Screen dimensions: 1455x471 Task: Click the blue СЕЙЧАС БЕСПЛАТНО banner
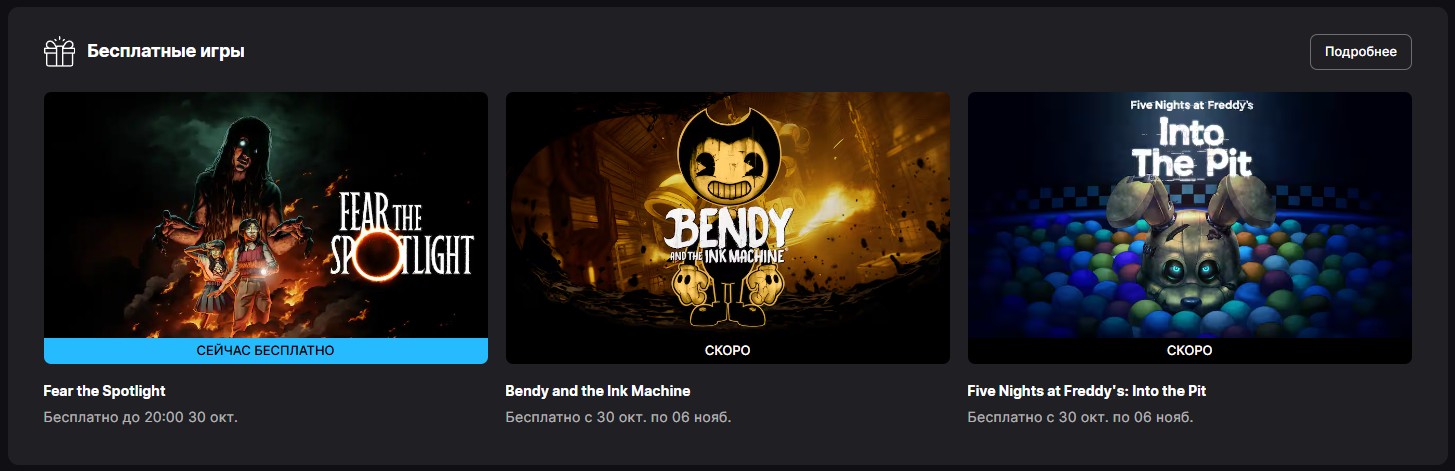point(266,351)
